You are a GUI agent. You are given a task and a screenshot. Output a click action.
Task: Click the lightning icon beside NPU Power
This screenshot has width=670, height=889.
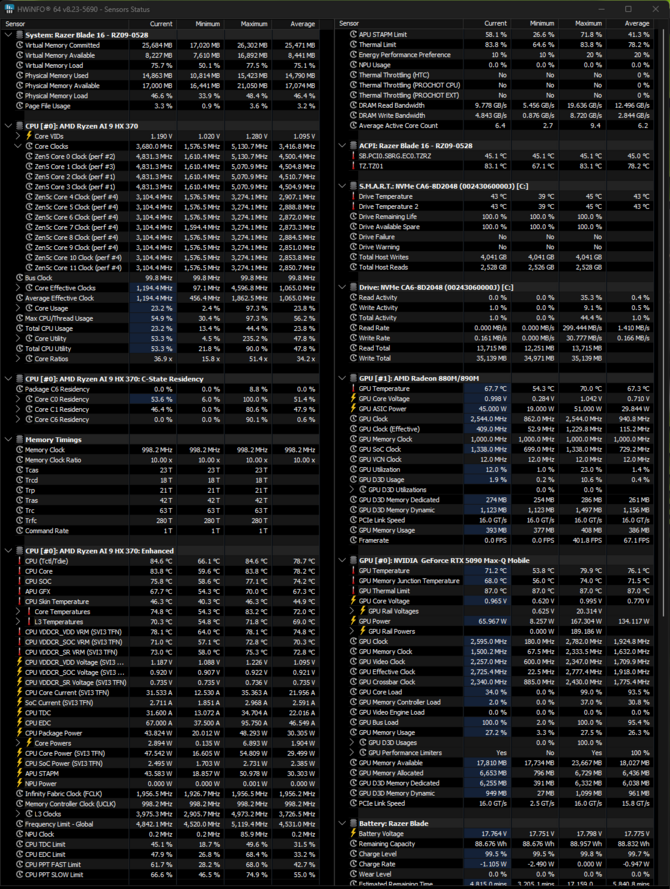pyautogui.click(x=19, y=784)
